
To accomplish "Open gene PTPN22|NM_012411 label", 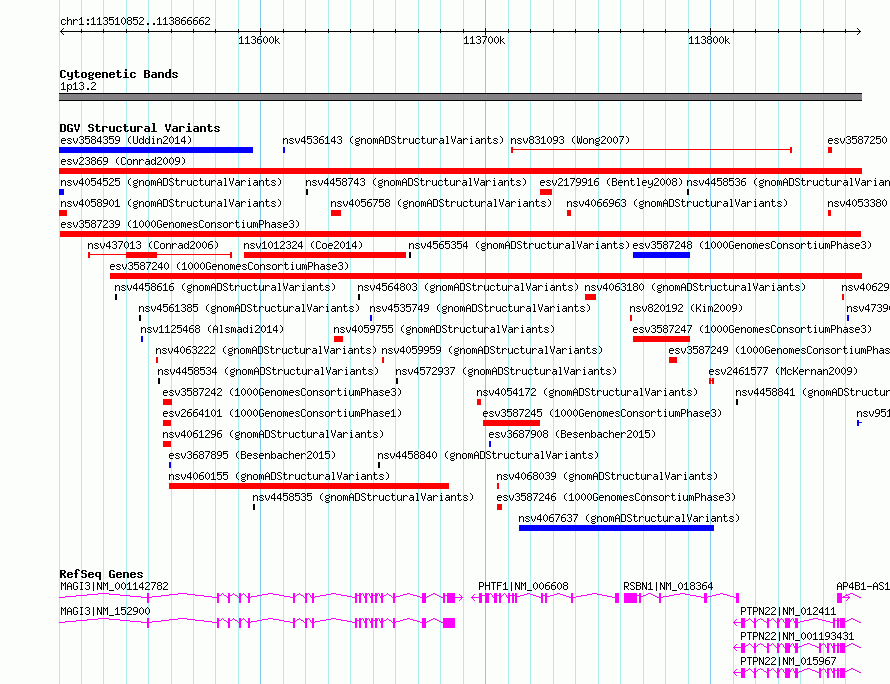I will (x=788, y=611).
